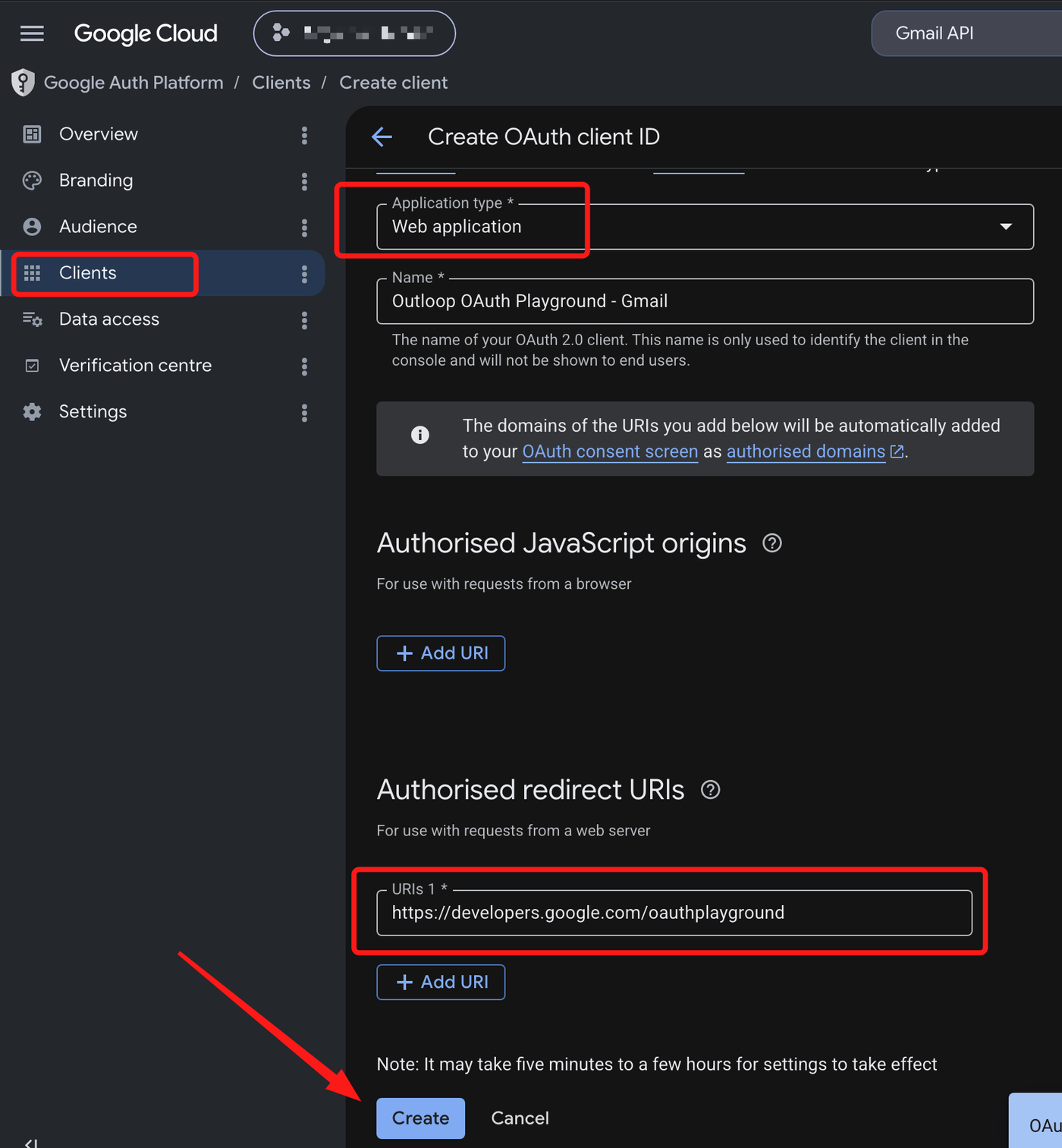Click the URIs 1 input field
This screenshot has height=1148, width=1062.
point(674,913)
